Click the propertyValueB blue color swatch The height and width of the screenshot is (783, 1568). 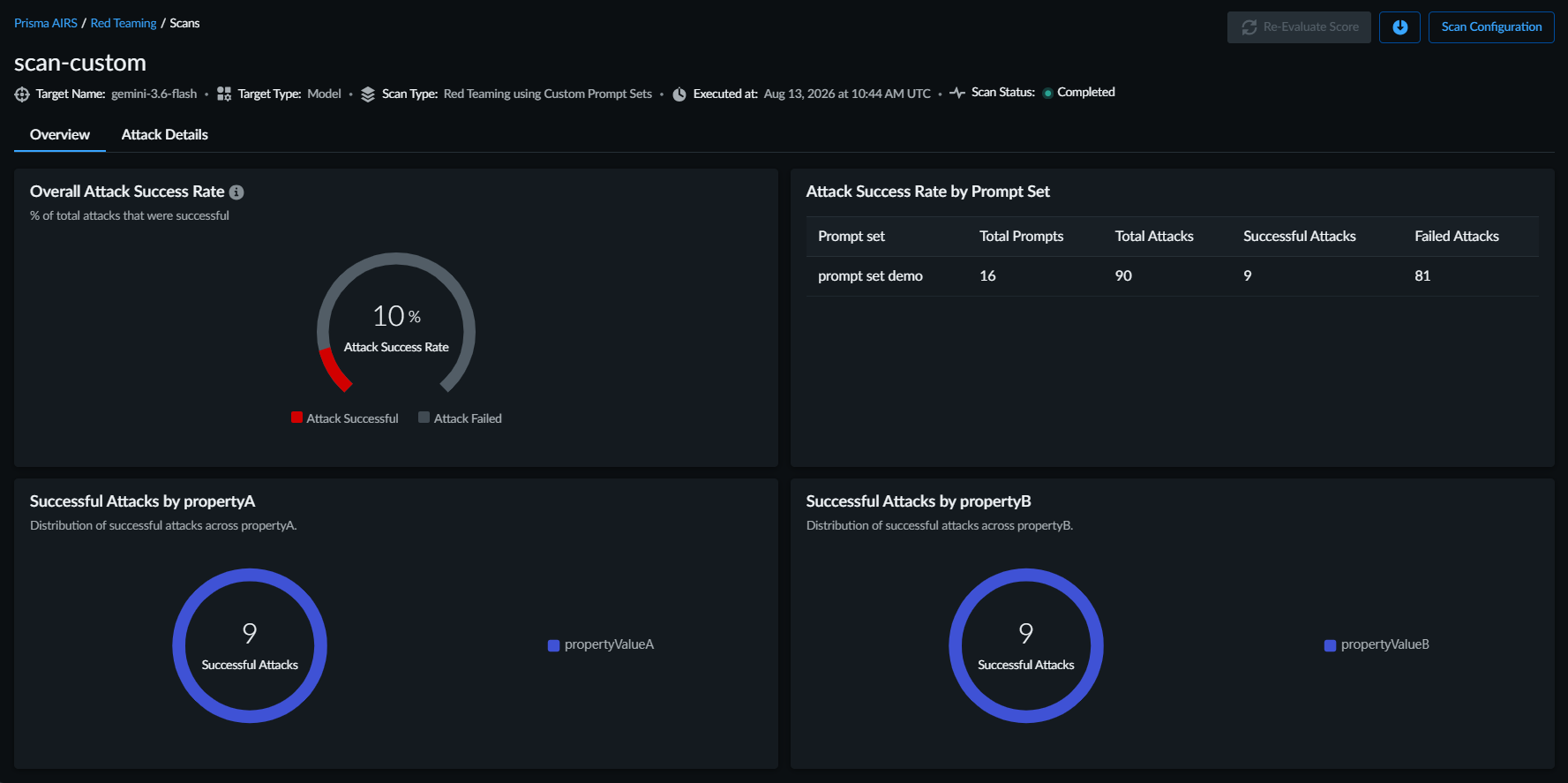[x=1330, y=645]
